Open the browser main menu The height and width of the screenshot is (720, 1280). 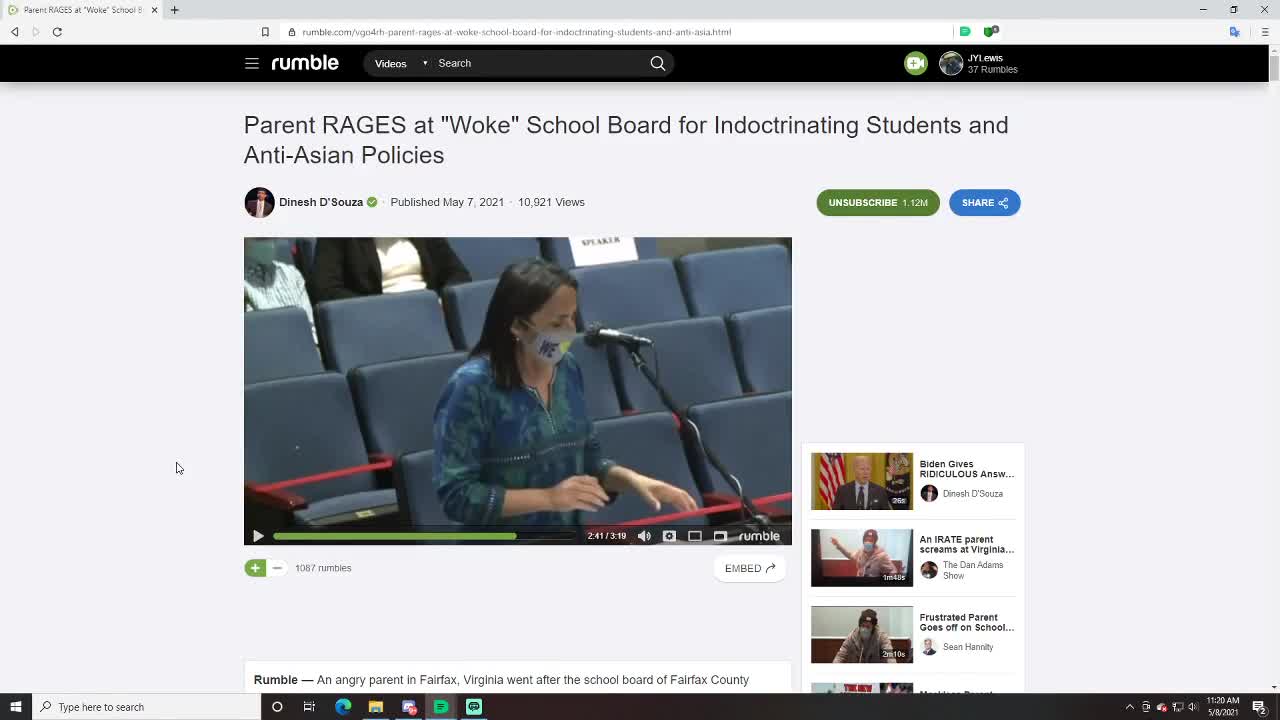click(1264, 32)
